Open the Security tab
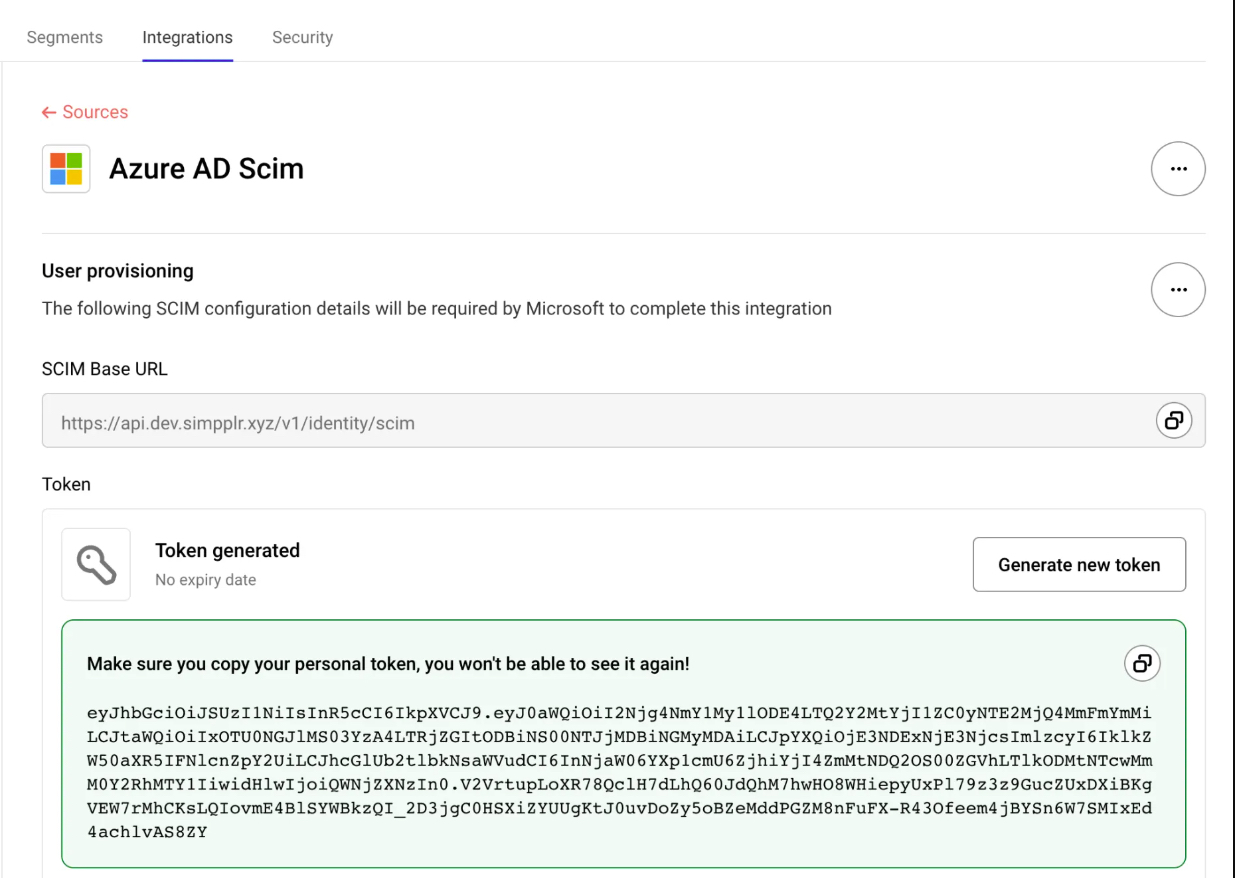The width and height of the screenshot is (1235, 878). point(302,37)
